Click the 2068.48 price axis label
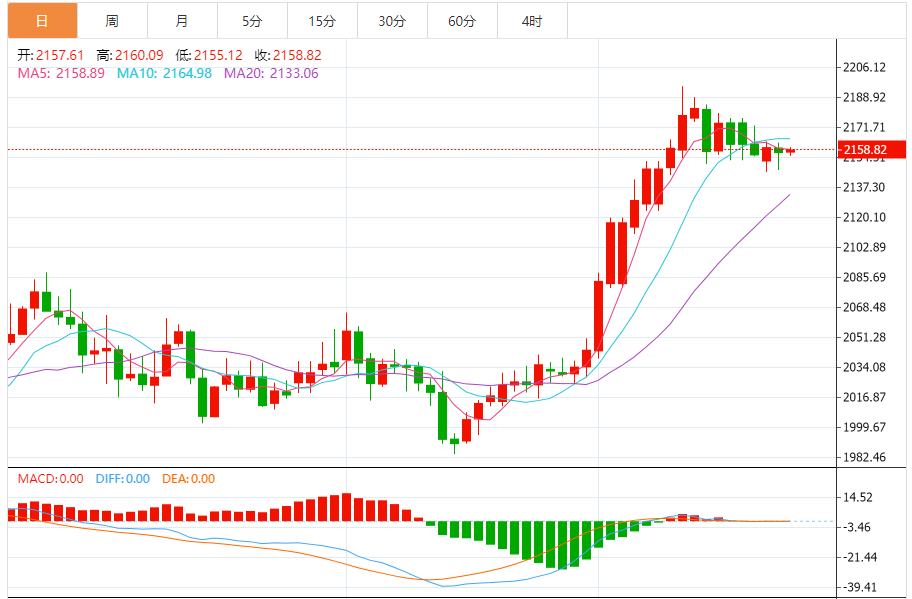 tap(864, 307)
